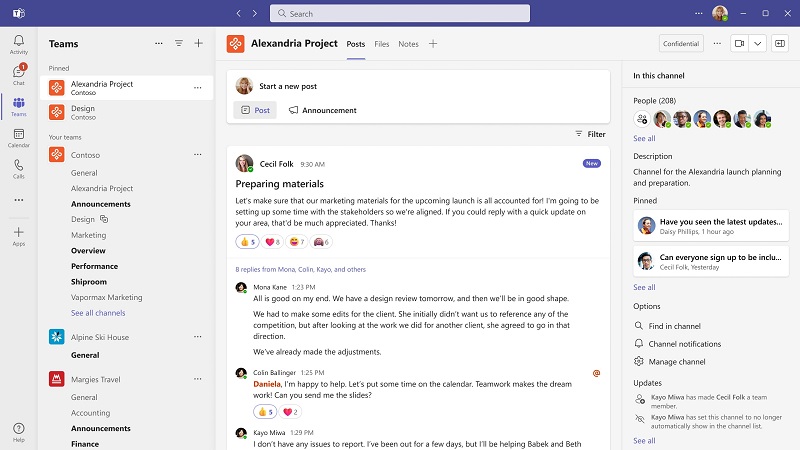Open the Overview channel
This screenshot has height=450, width=800.
pos(88,251)
